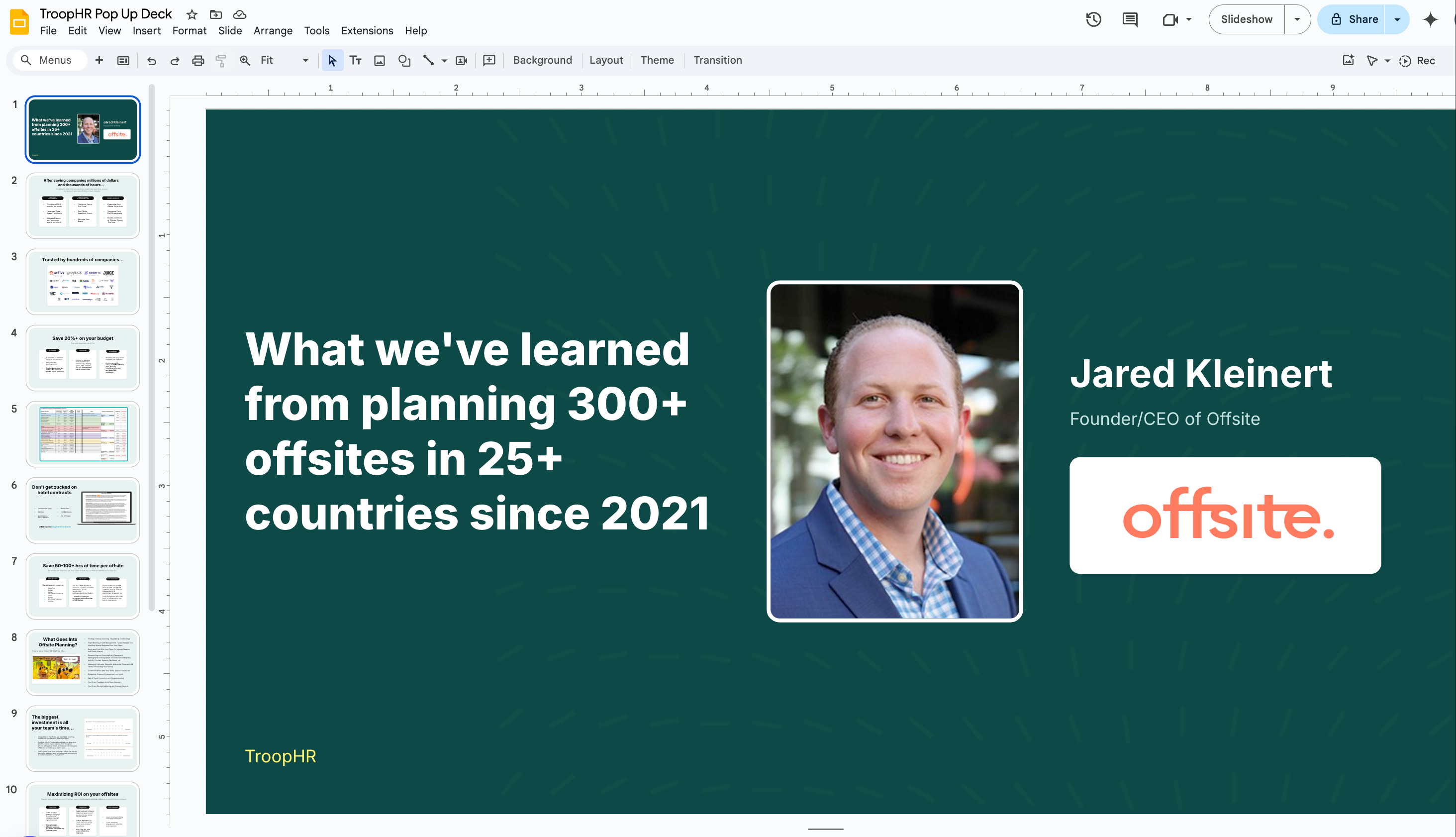Click the Theme button

pos(657,60)
